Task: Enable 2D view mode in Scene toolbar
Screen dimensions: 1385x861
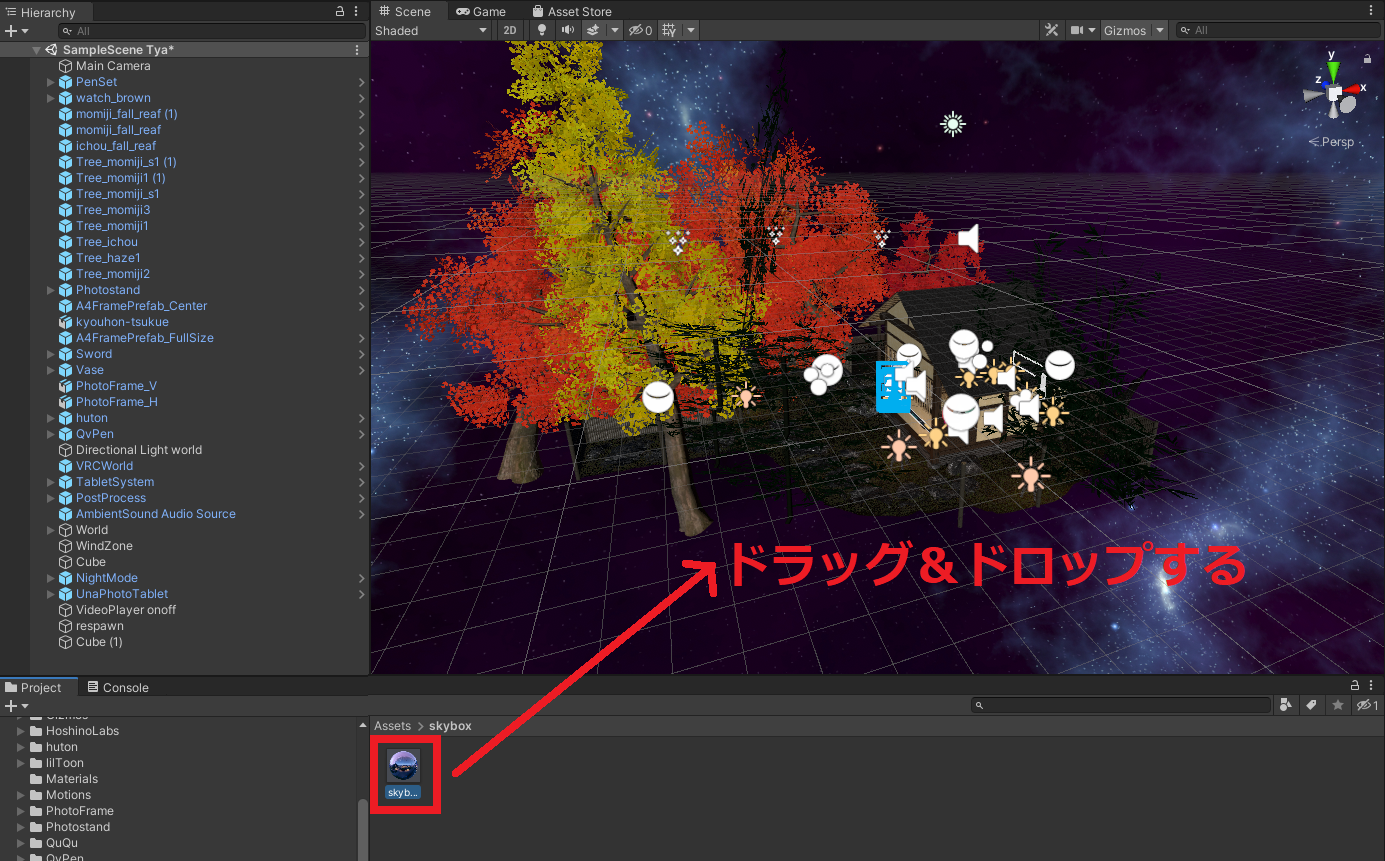Action: click(510, 30)
